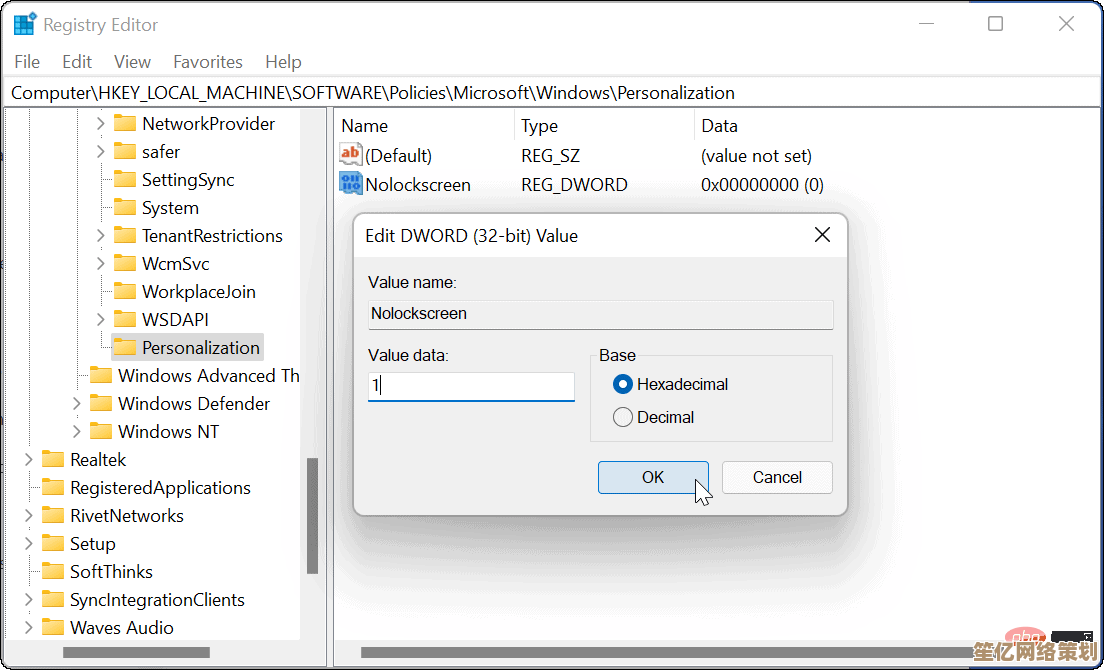Select the RegisteredApplications folder icon
This screenshot has width=1104, height=670.
pos(53,488)
